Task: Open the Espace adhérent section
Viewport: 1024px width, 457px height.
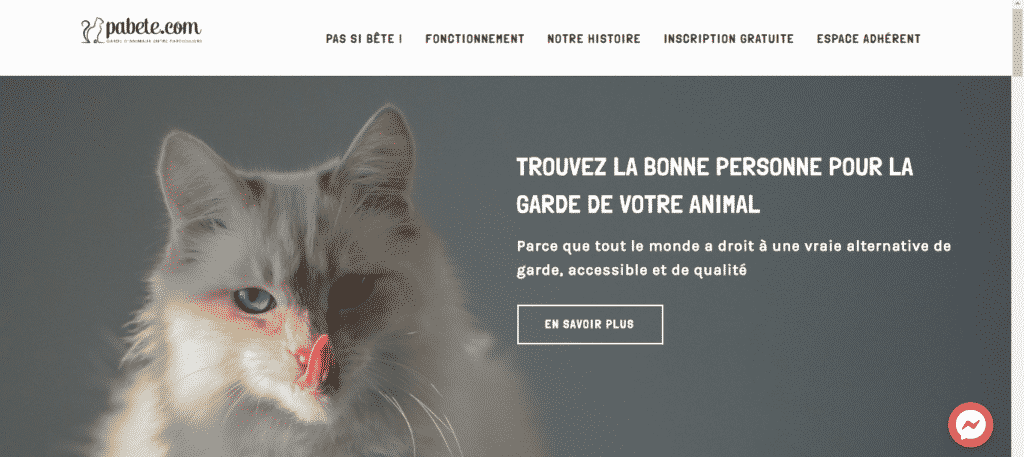Action: tap(869, 39)
